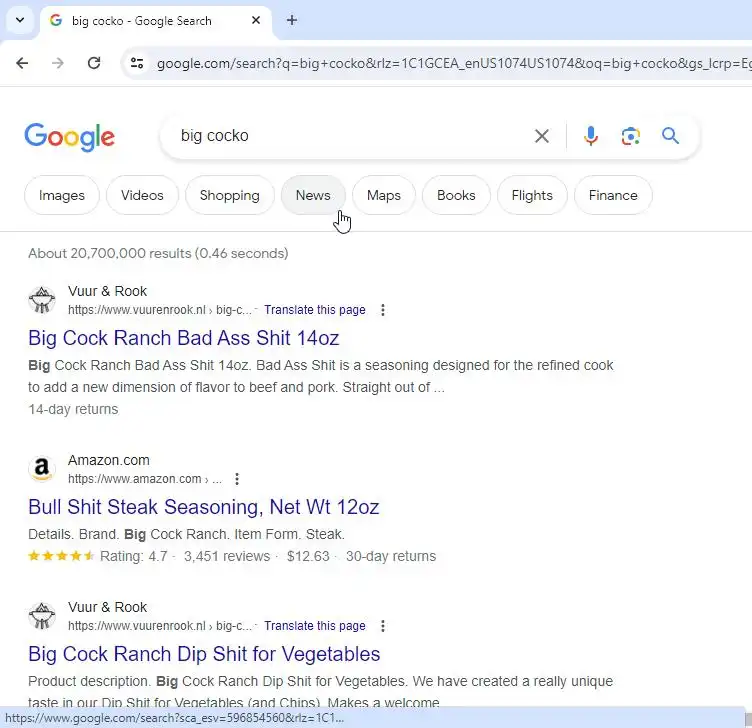
Task: Click Translate this page for first result
Action: point(315,310)
